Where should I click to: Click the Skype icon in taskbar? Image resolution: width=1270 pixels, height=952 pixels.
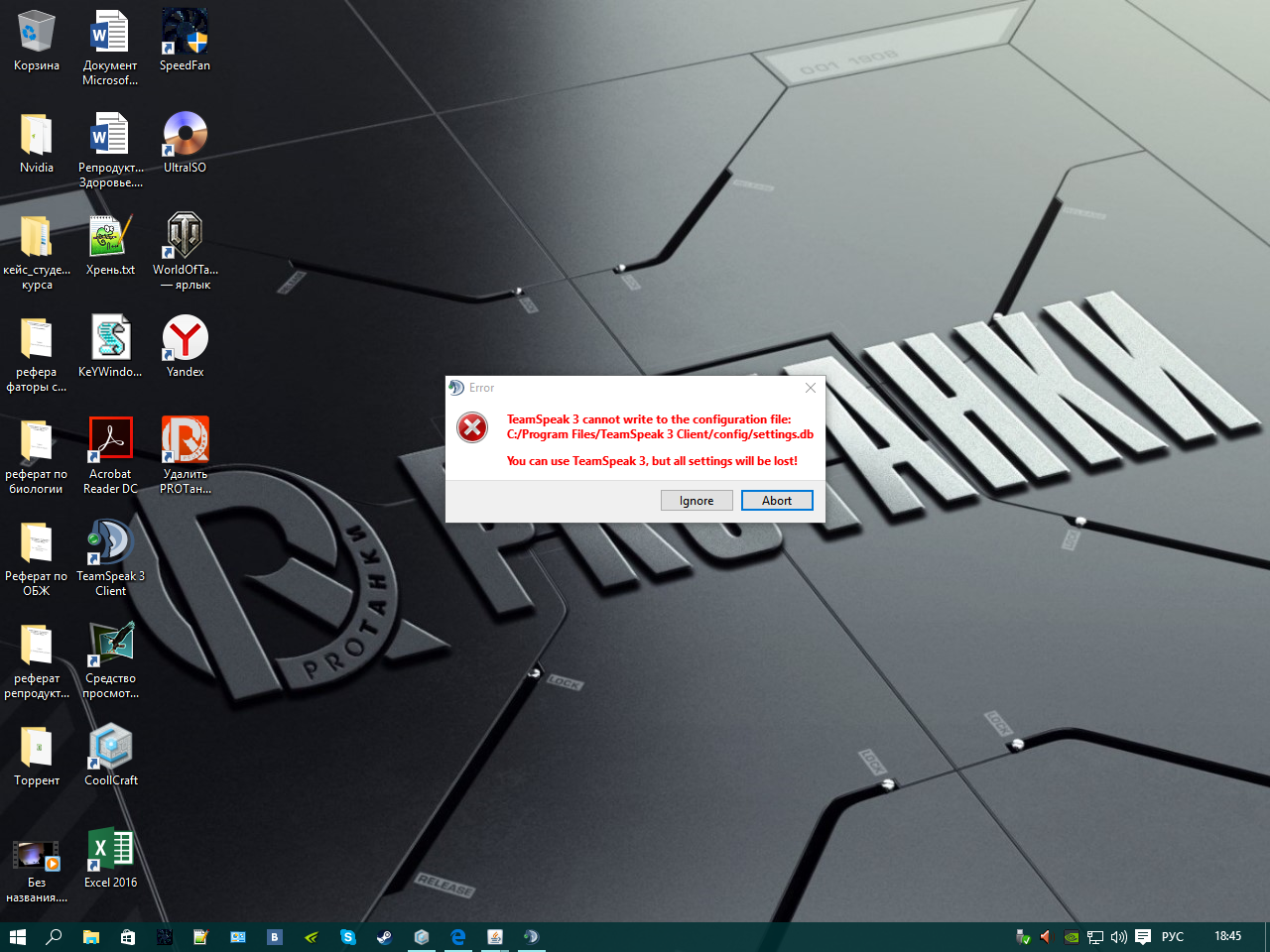347,937
